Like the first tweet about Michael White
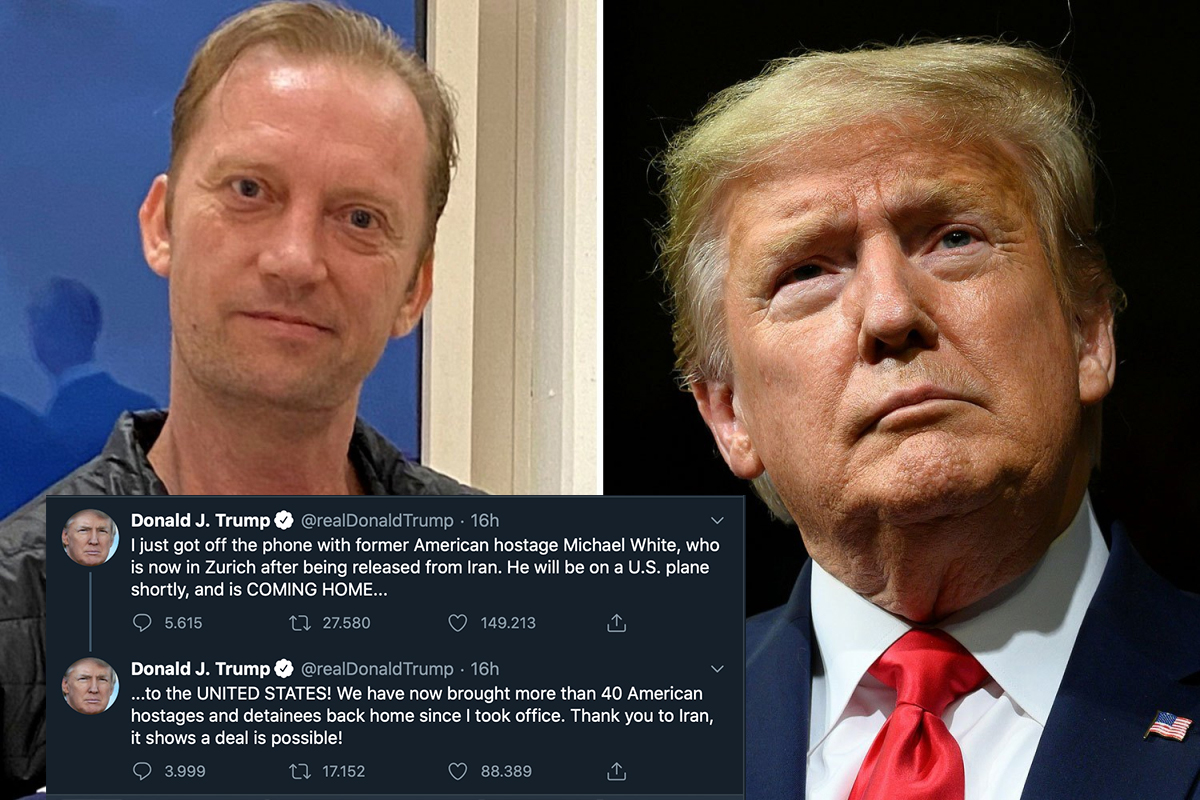 click(457, 623)
